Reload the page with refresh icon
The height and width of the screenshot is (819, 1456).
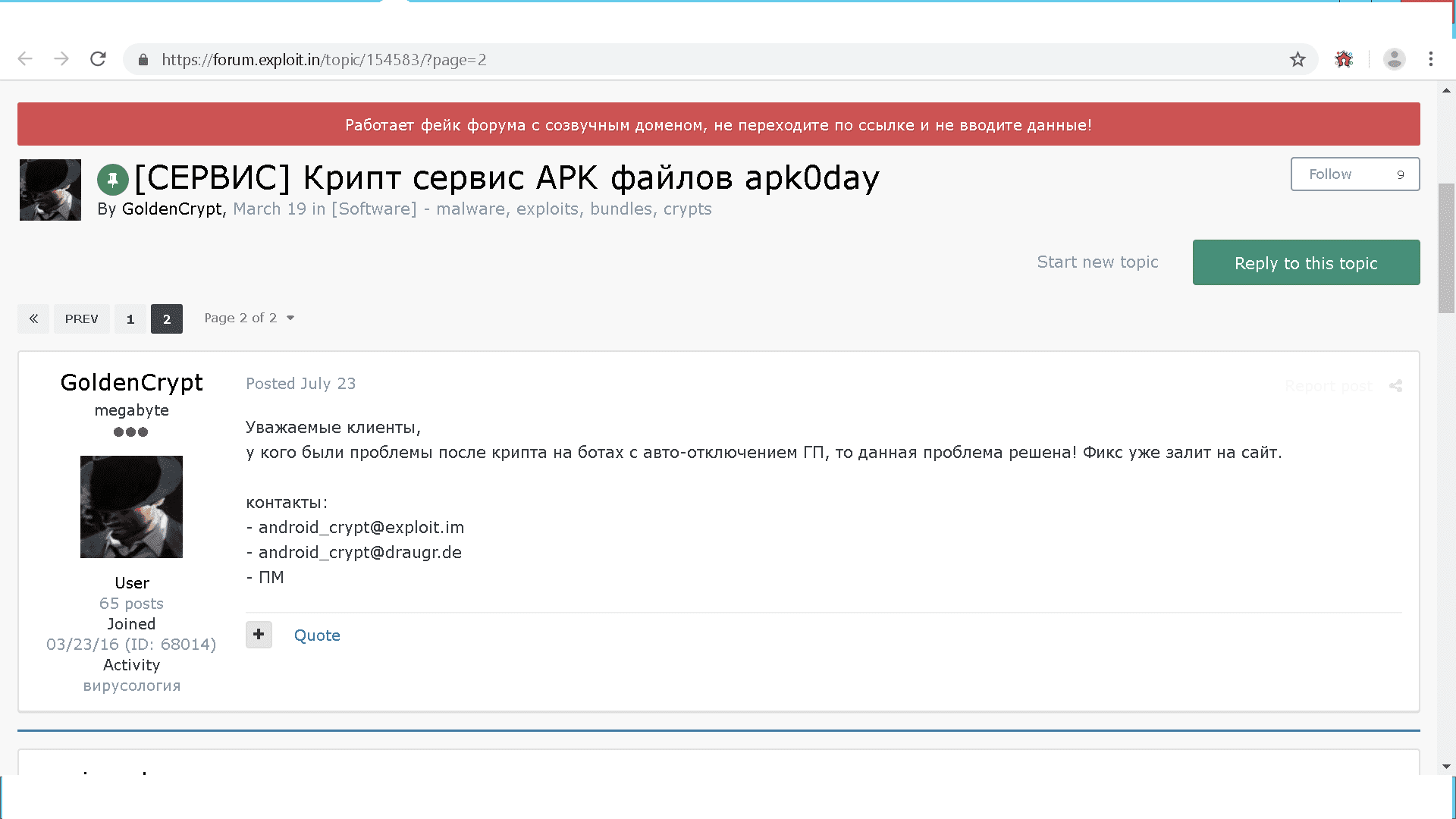98,59
